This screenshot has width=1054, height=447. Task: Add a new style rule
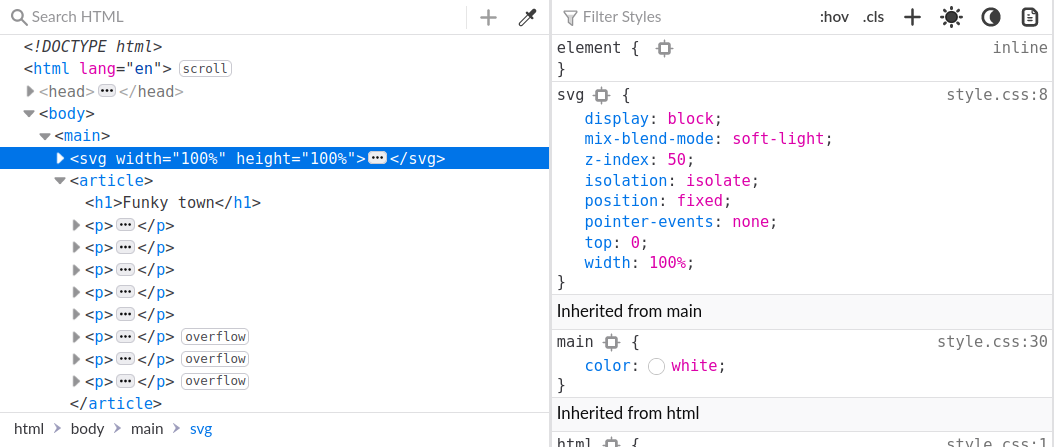point(912,17)
